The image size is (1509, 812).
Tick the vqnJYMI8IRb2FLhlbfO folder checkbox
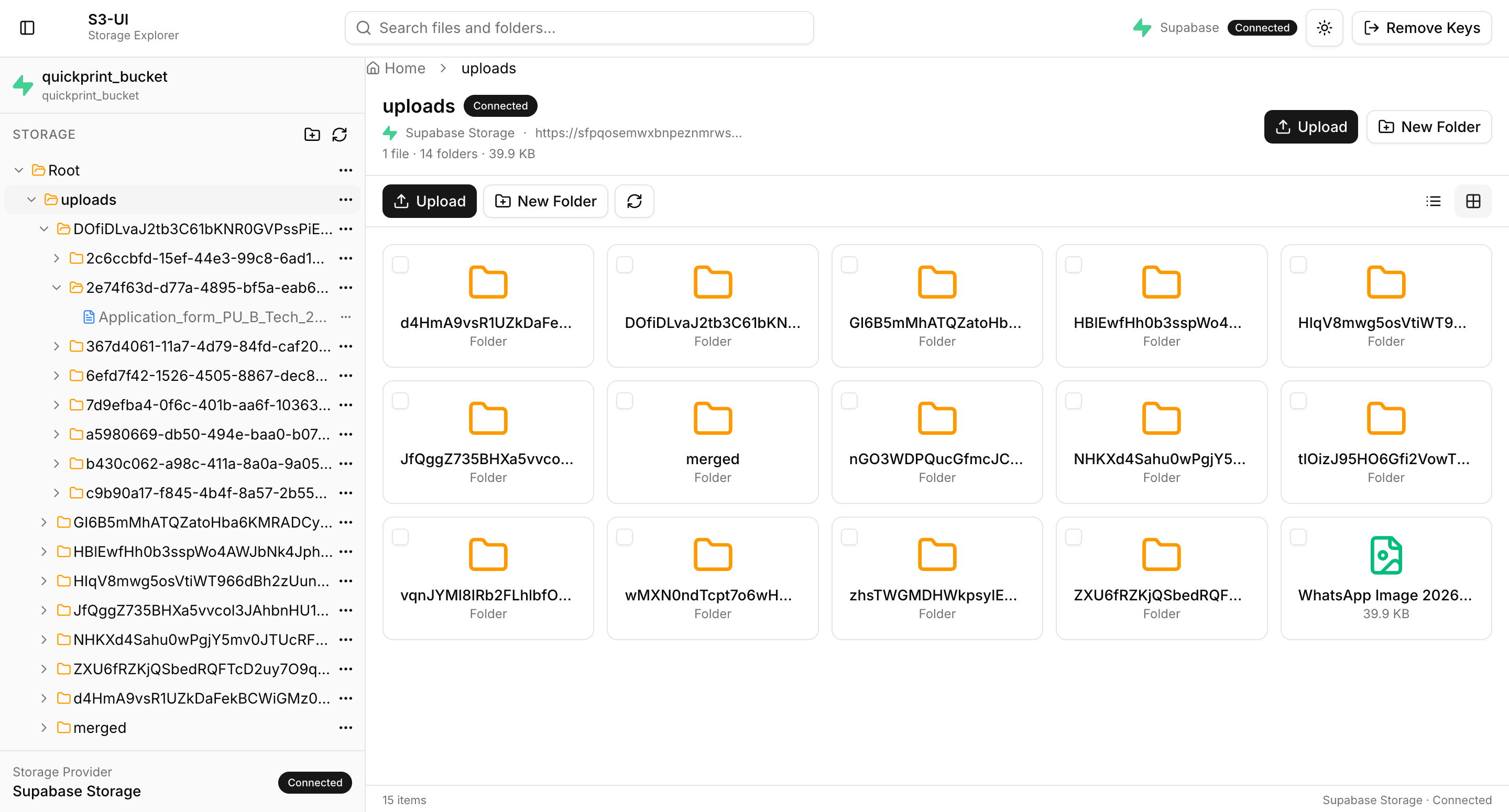(400, 536)
